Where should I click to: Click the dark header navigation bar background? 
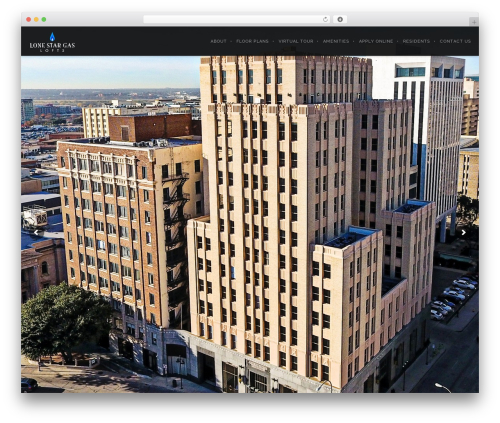[140, 41]
